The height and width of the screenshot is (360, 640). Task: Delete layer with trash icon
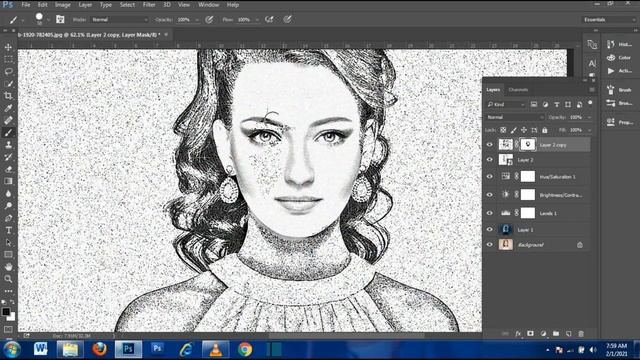(581, 333)
